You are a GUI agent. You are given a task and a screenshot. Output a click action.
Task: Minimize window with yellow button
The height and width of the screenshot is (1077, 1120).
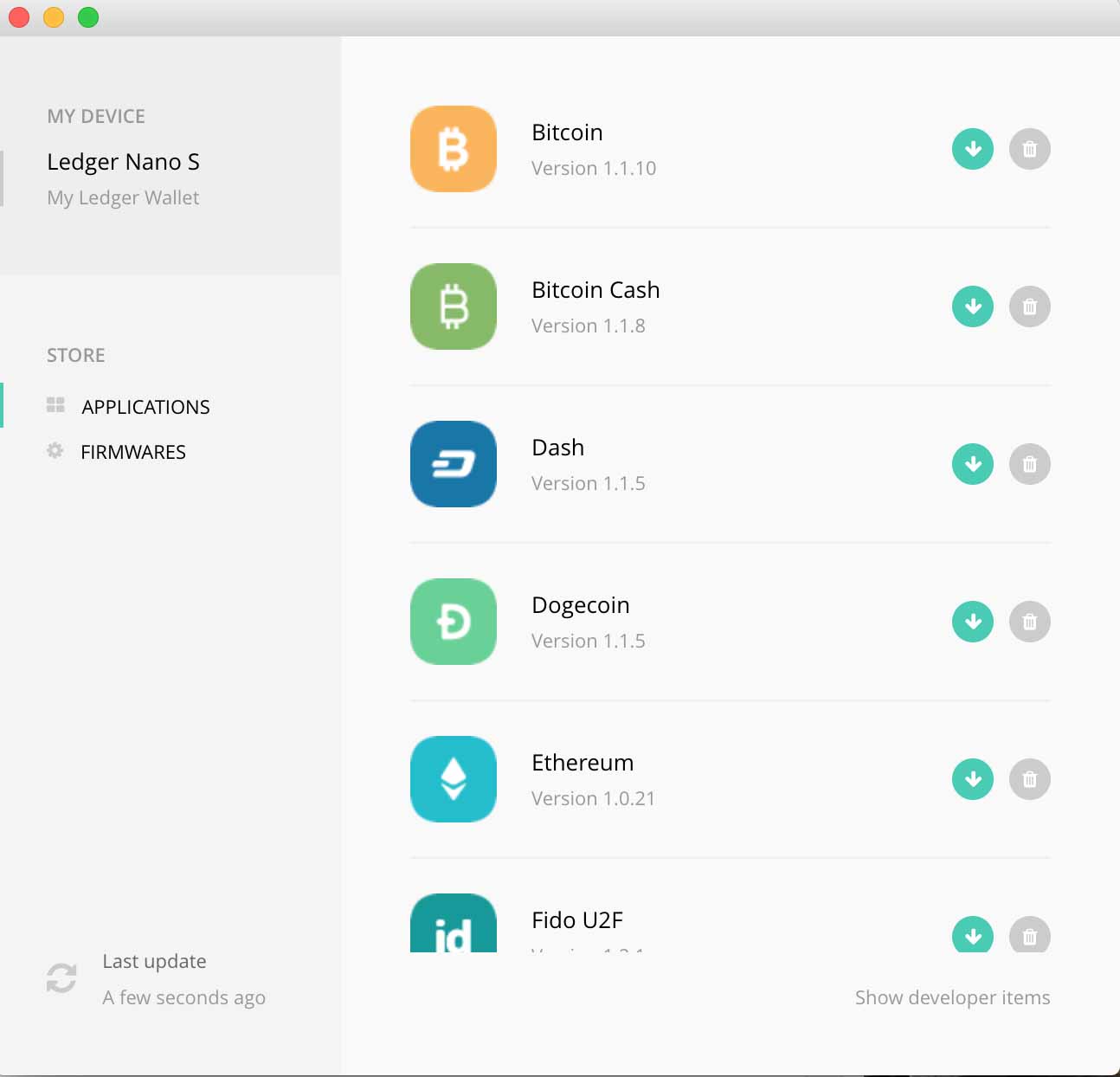click(x=54, y=17)
